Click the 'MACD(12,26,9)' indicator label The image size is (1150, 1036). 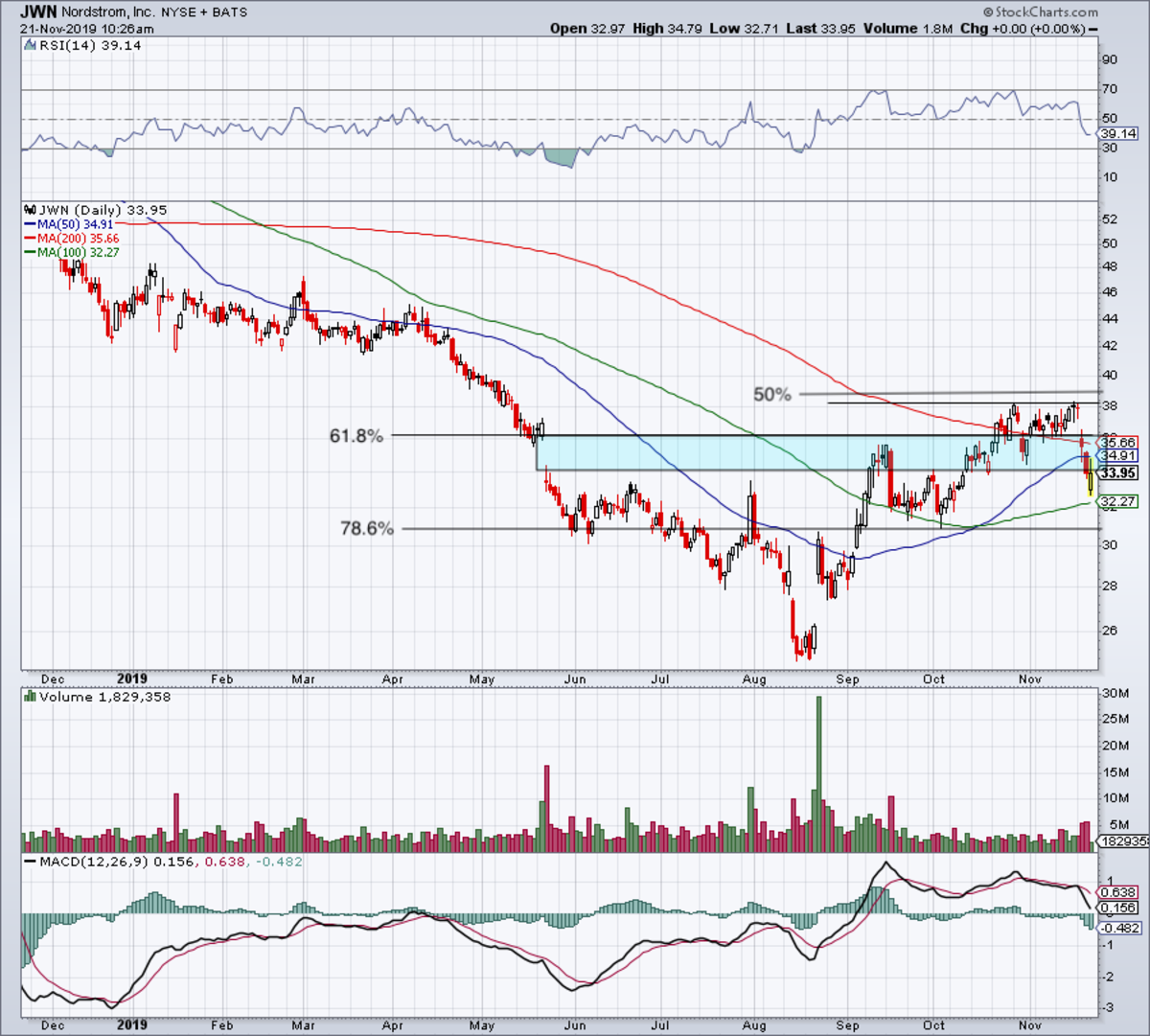(92, 862)
